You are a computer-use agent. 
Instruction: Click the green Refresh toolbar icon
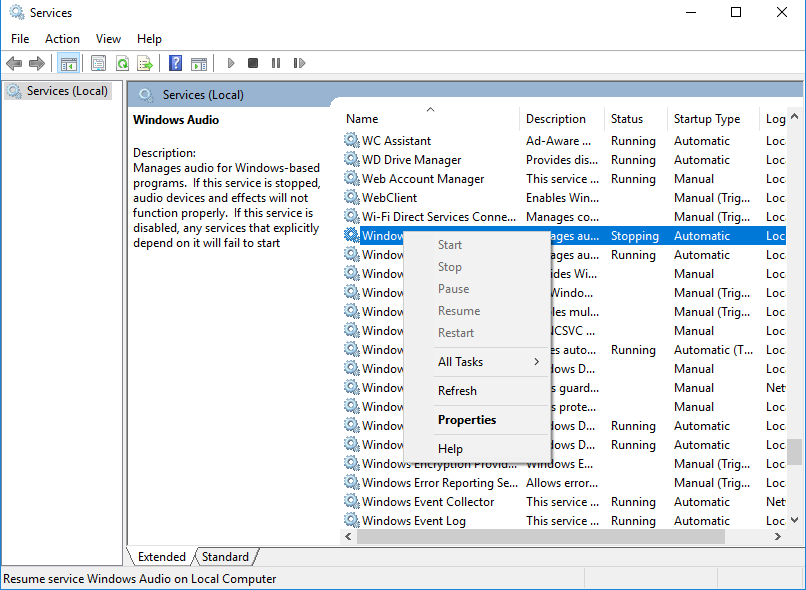coord(122,63)
